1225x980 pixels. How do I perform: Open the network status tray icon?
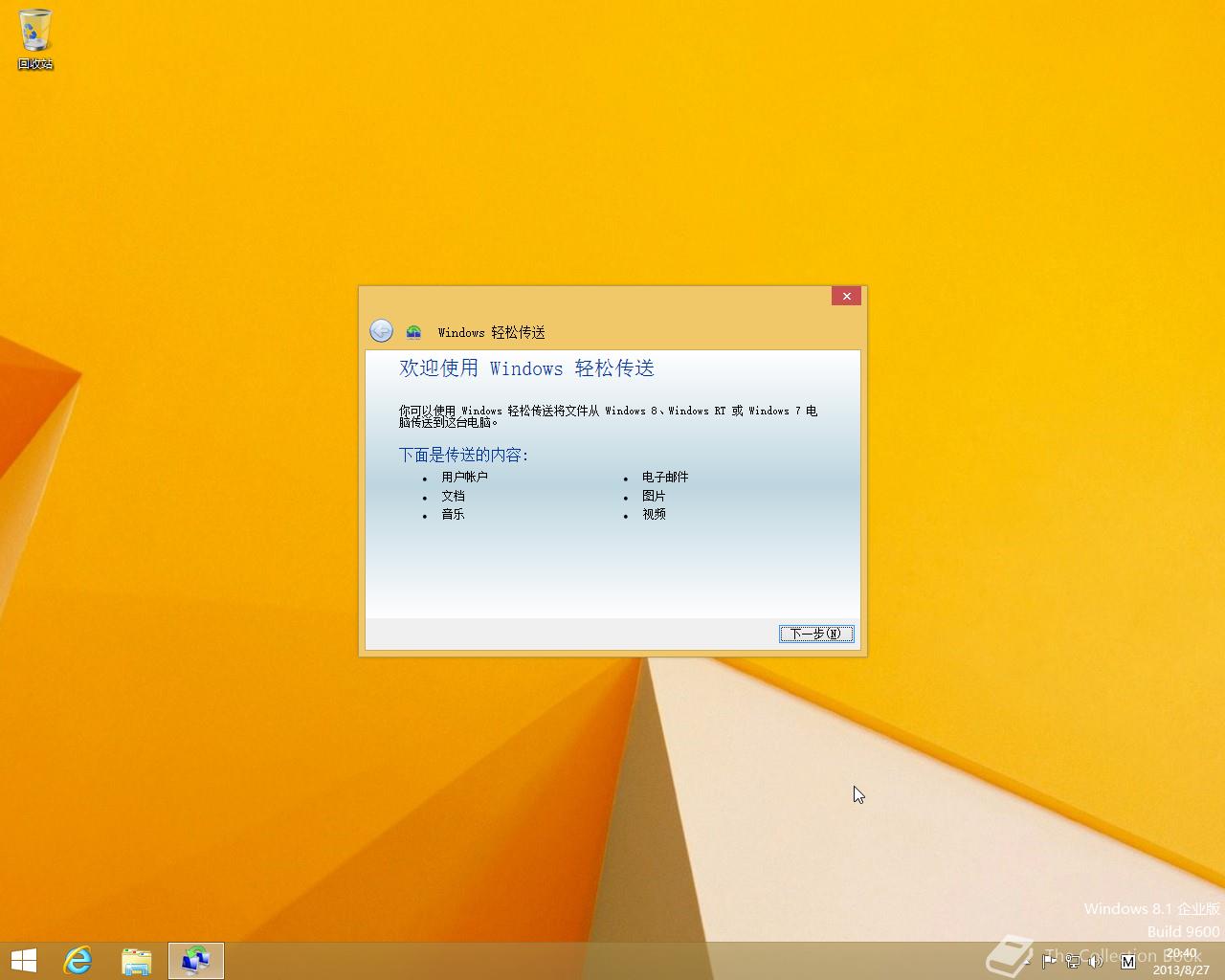1073,962
